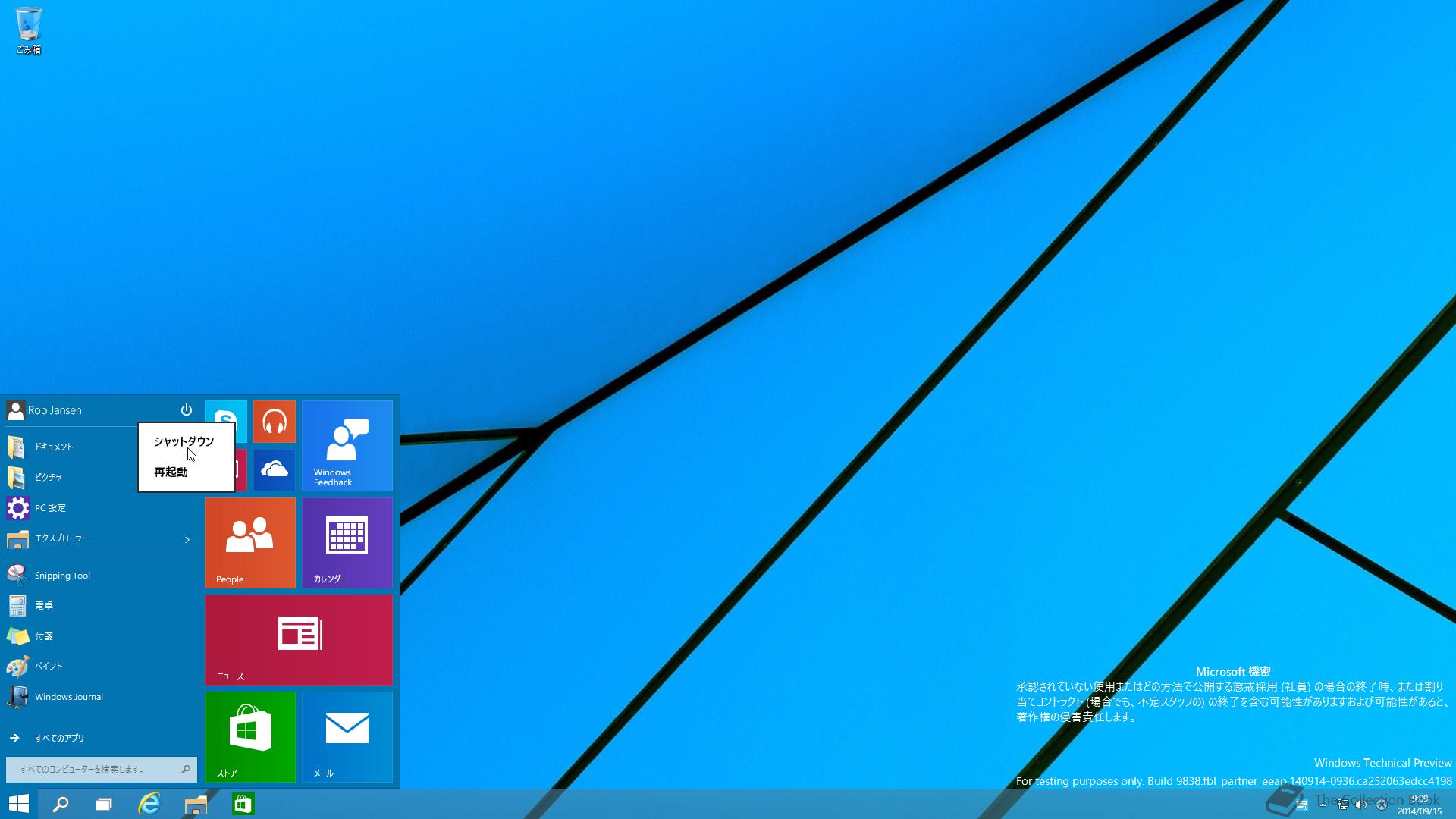The width and height of the screenshot is (1456, 819).
Task: Open network status tray icon
Action: (x=1342, y=805)
